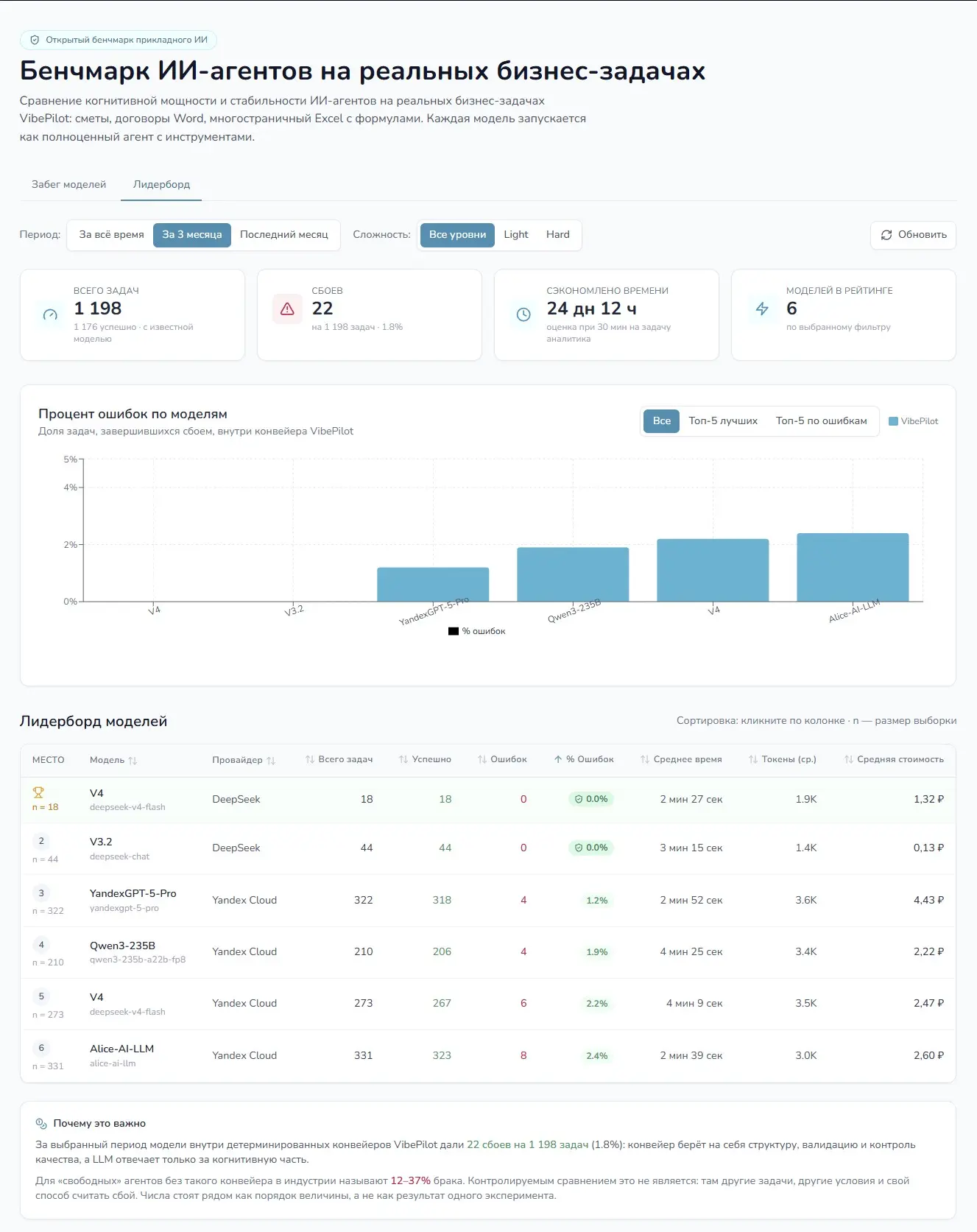
Task: Select Hard difficulty filter
Action: [x=558, y=235]
